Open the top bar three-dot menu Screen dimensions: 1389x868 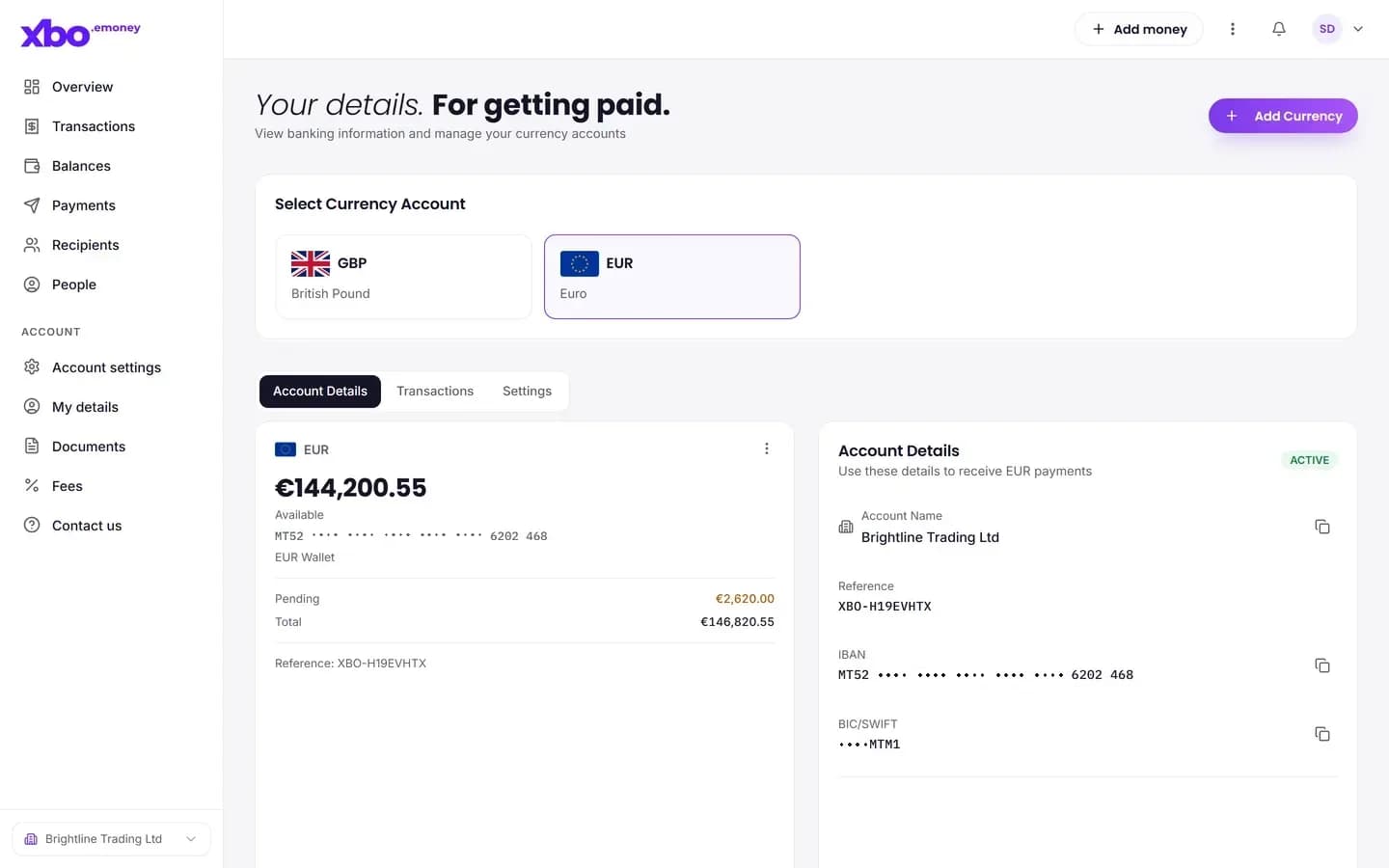tap(1233, 29)
